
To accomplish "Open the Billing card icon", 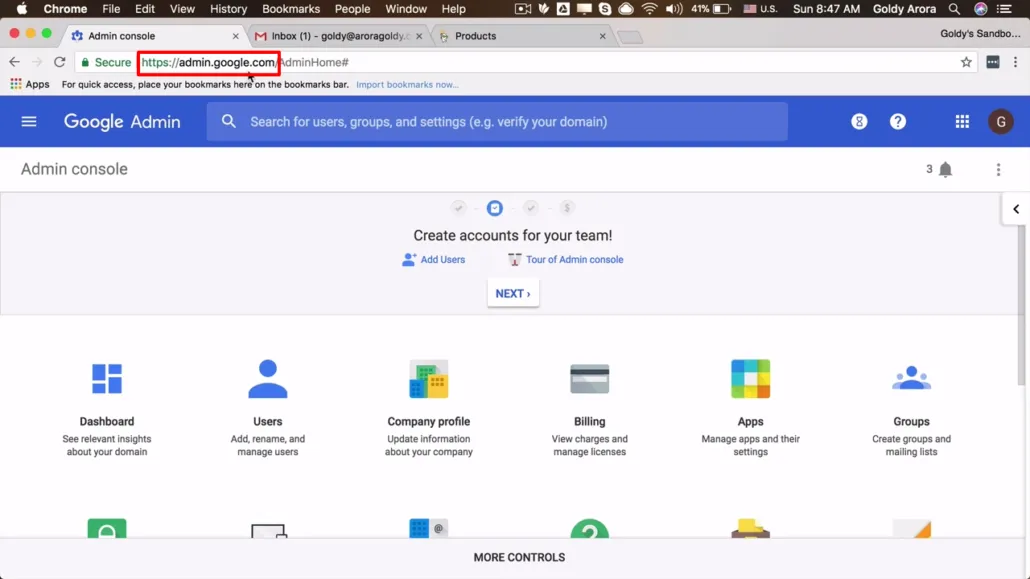I will (x=589, y=379).
